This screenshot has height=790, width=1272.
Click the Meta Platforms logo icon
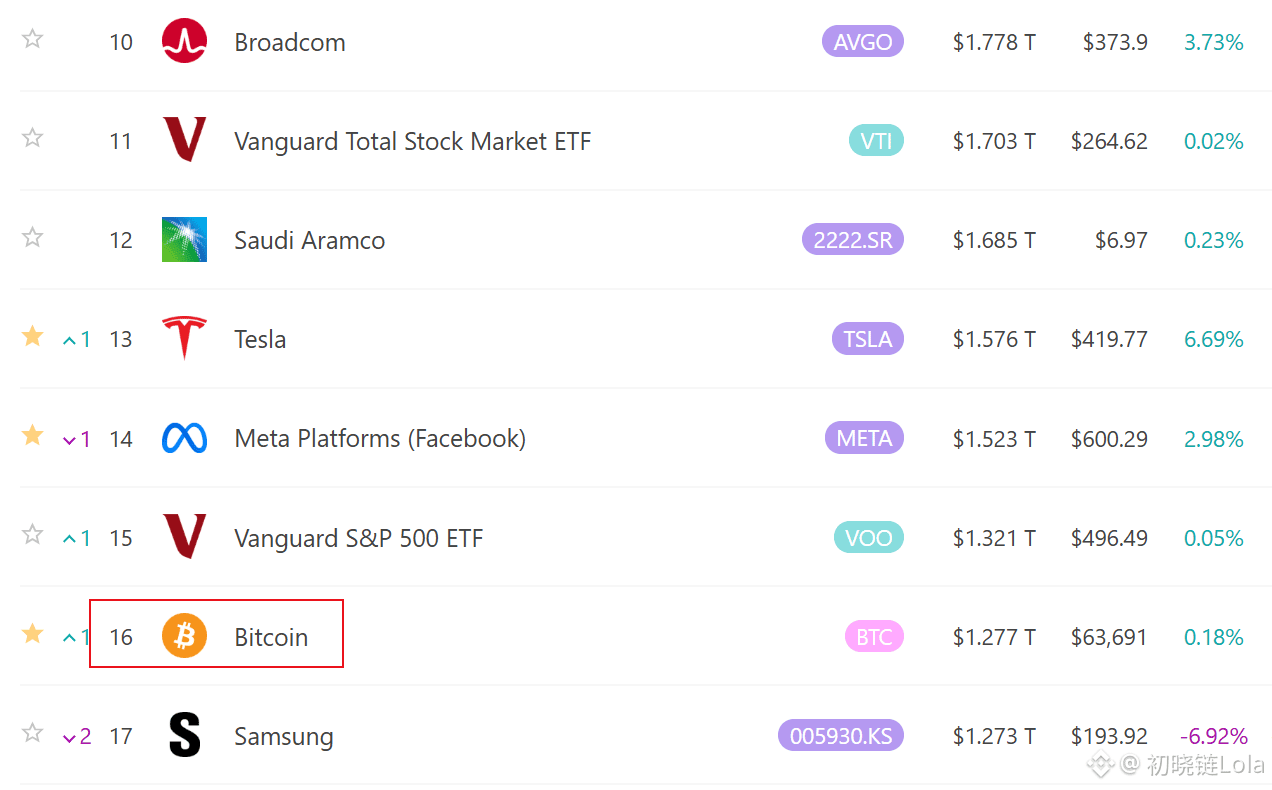184,438
